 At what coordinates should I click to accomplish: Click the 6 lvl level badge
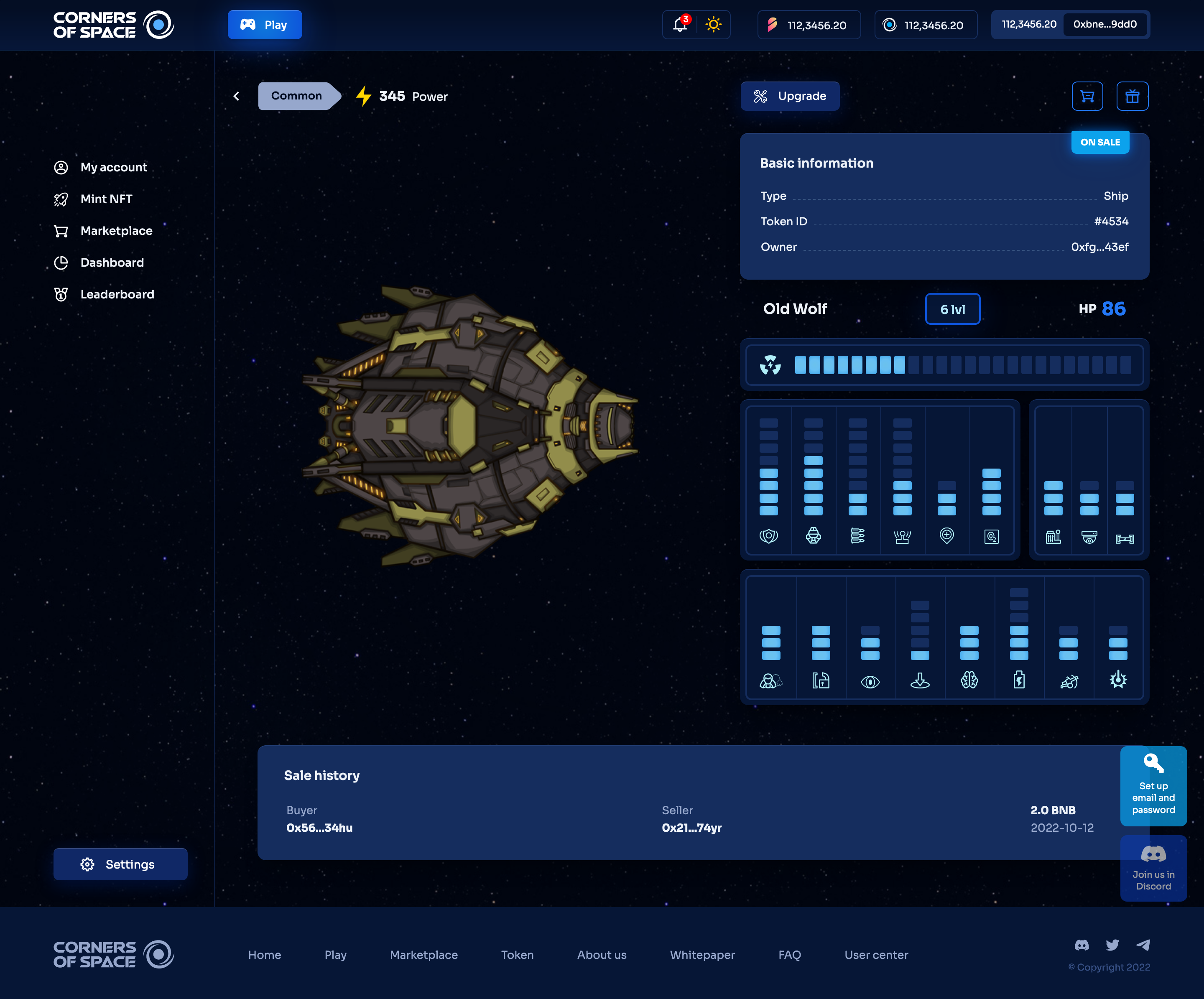tap(952, 309)
